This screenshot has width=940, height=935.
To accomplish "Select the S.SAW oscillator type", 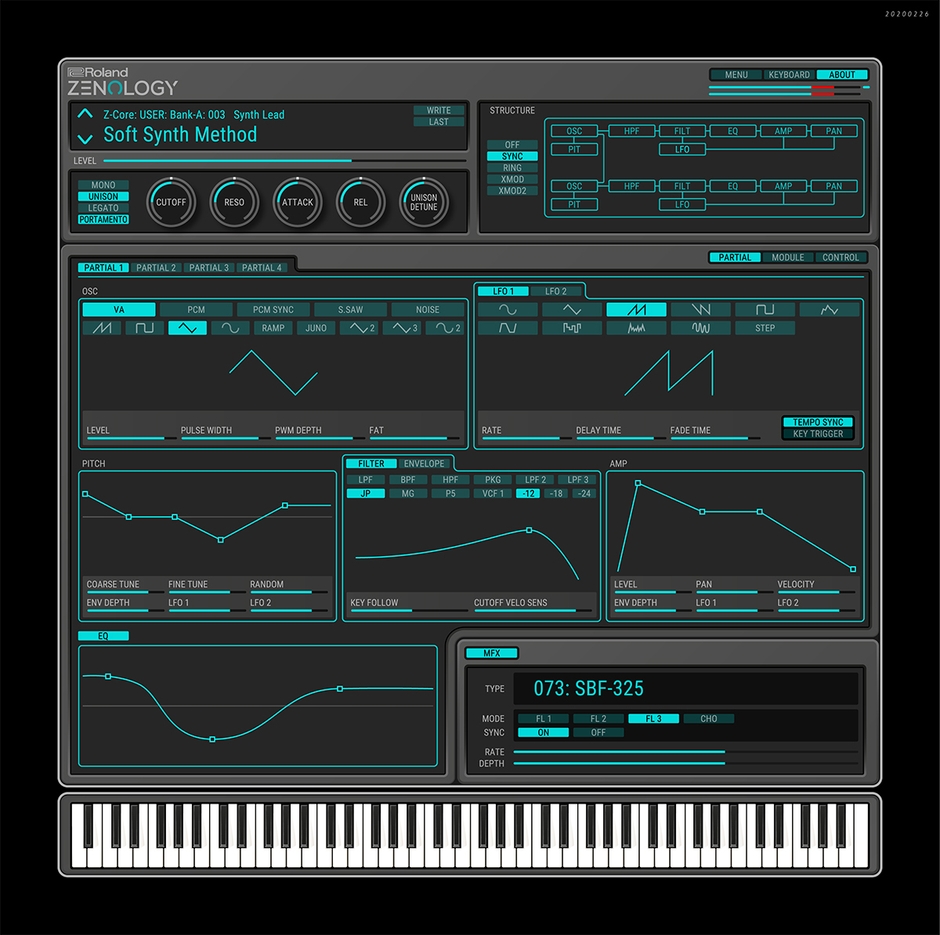I will [351, 309].
